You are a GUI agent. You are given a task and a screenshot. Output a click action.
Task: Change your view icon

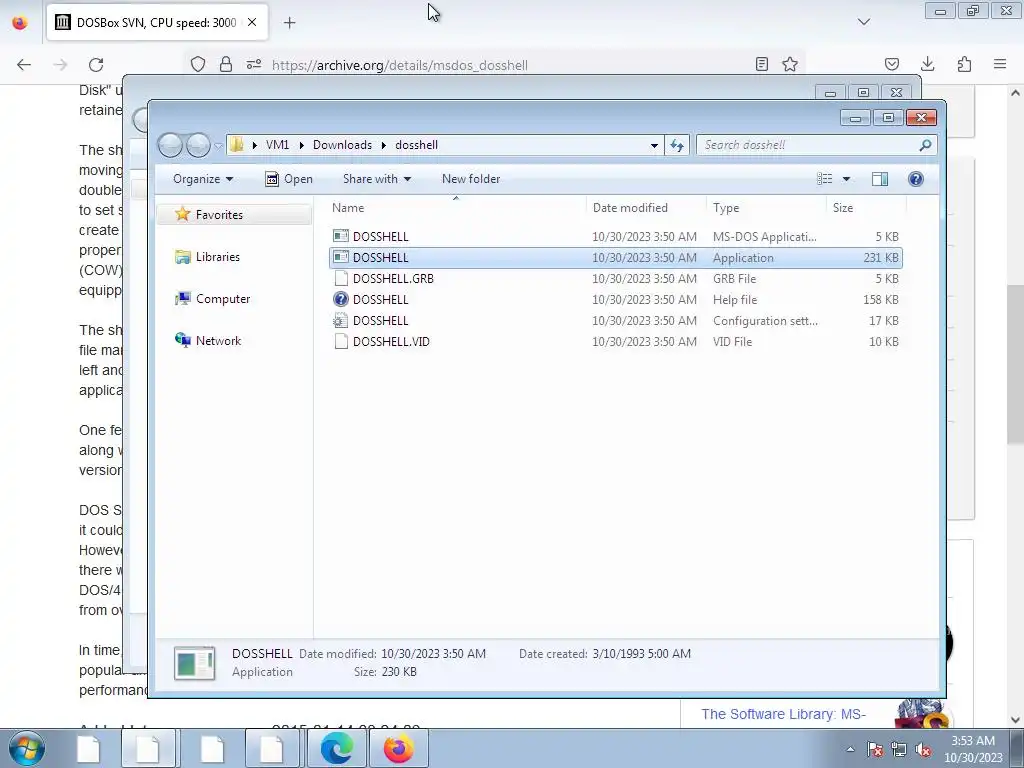click(825, 179)
